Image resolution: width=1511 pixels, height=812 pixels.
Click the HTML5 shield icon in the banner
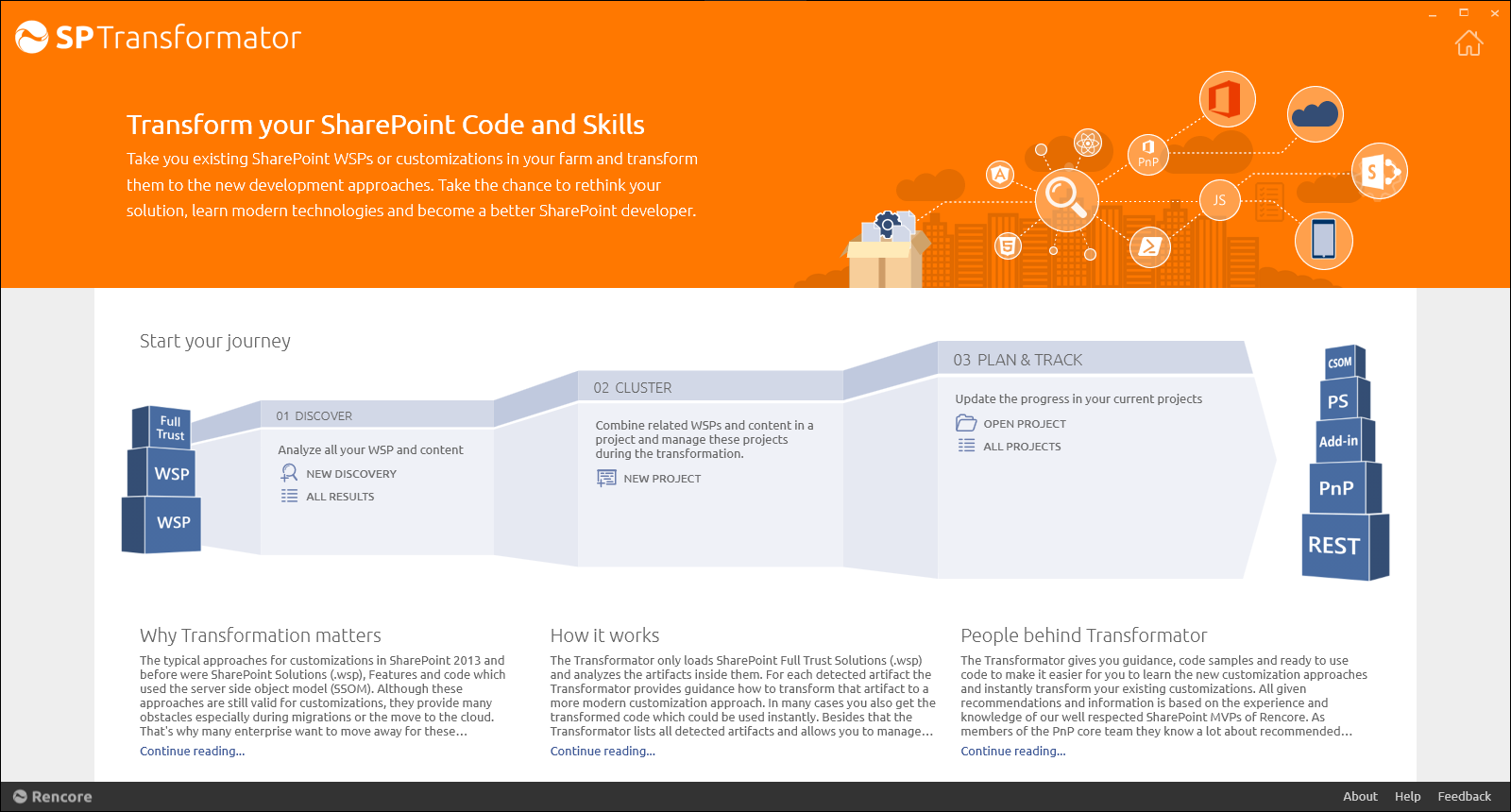1008,245
